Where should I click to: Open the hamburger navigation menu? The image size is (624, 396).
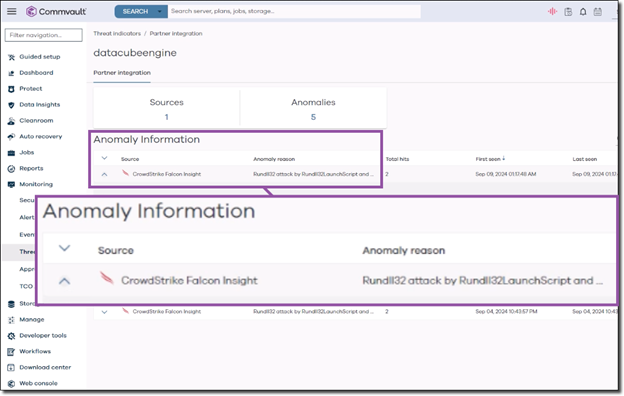pos(12,12)
